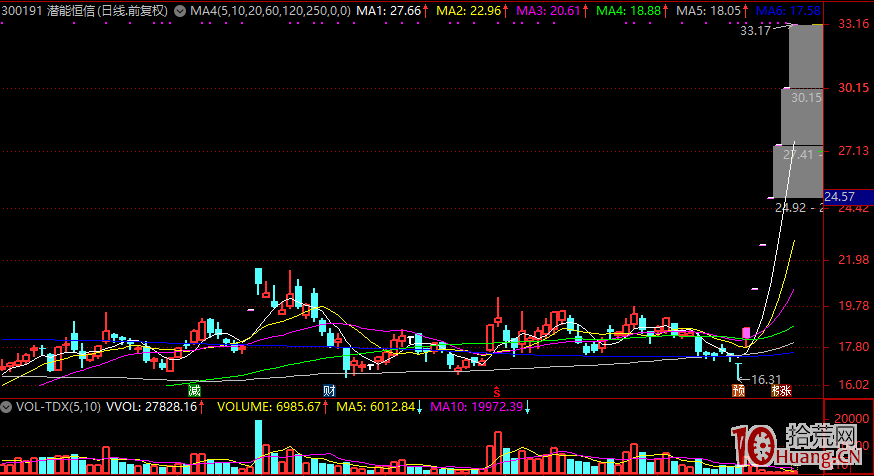This screenshot has width=874, height=476.
Task: Click the 33.17 high price annotation
Action: click(755, 31)
